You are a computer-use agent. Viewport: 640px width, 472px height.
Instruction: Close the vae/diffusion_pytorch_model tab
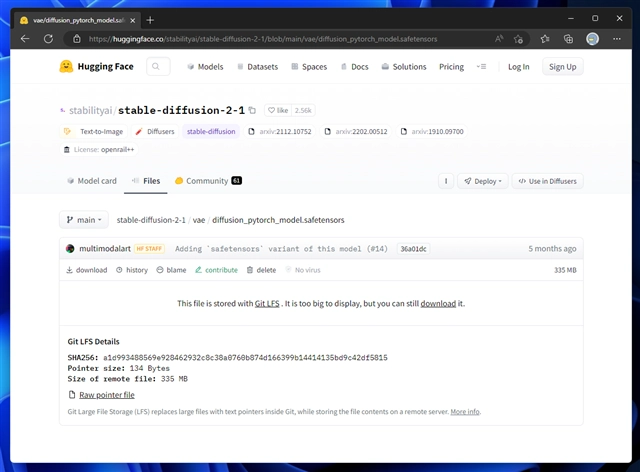pos(132,20)
